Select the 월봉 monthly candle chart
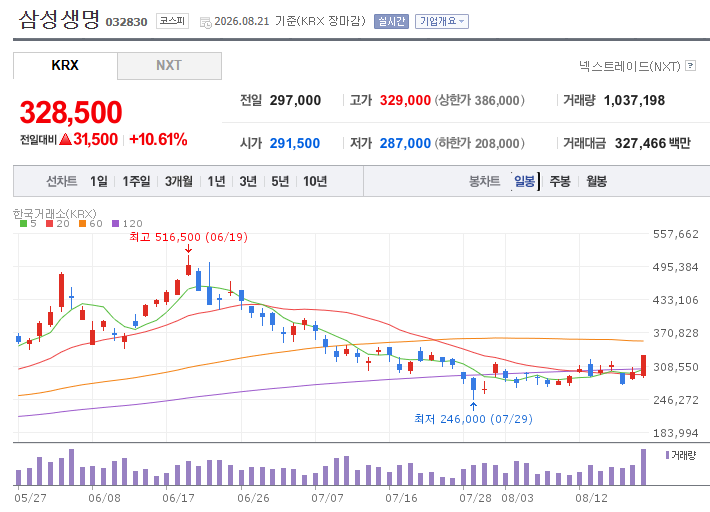The image size is (710, 512). pos(596,182)
